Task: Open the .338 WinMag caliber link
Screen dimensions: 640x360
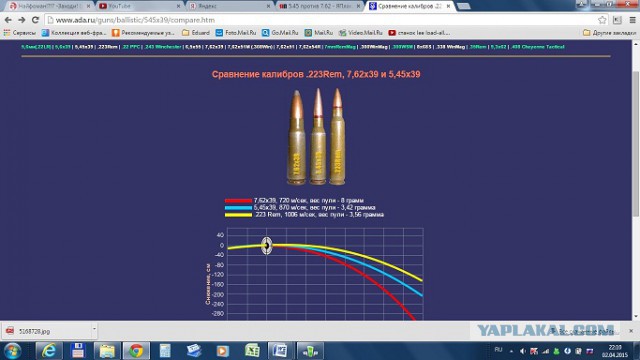Action: point(450,47)
